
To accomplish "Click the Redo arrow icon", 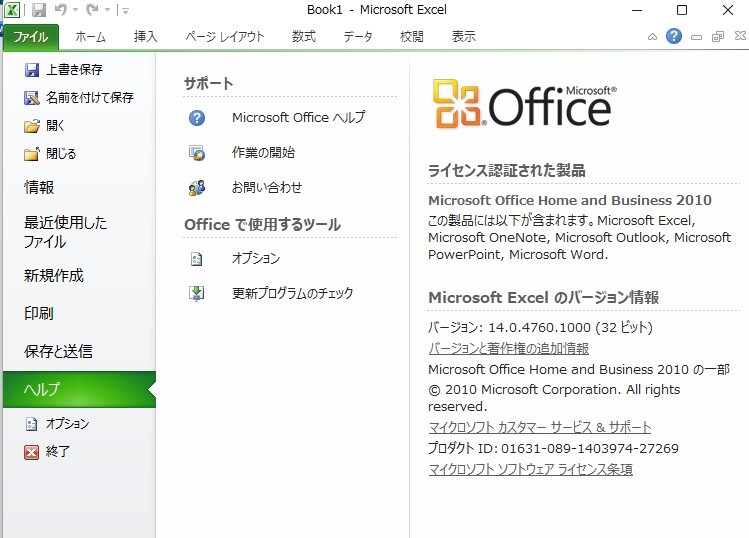I will [92, 10].
